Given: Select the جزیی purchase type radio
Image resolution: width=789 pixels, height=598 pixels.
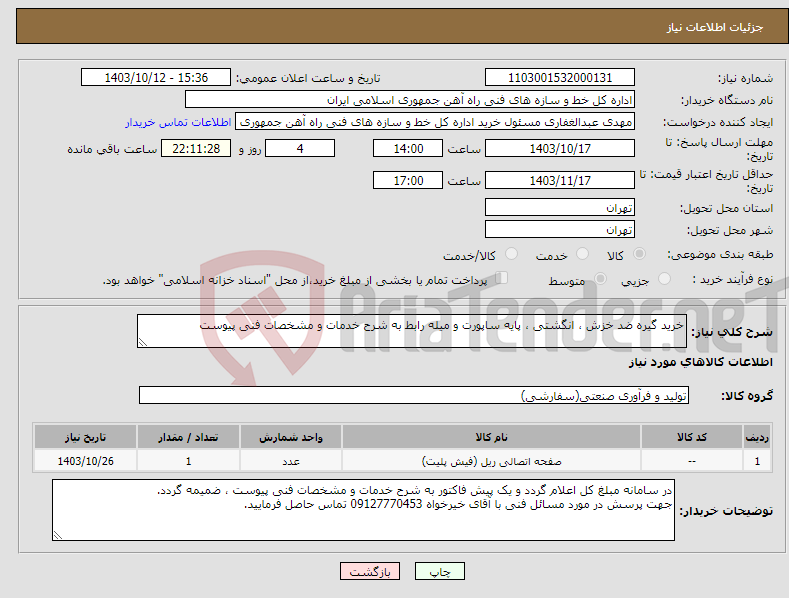Looking at the screenshot, I should [x=664, y=278].
